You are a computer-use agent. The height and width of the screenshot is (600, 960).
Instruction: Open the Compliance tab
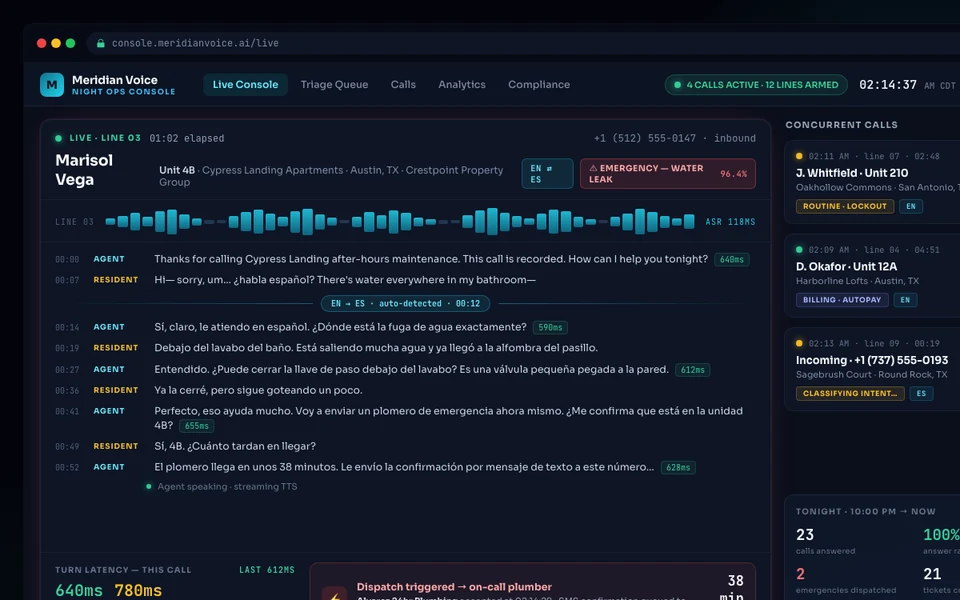(539, 84)
